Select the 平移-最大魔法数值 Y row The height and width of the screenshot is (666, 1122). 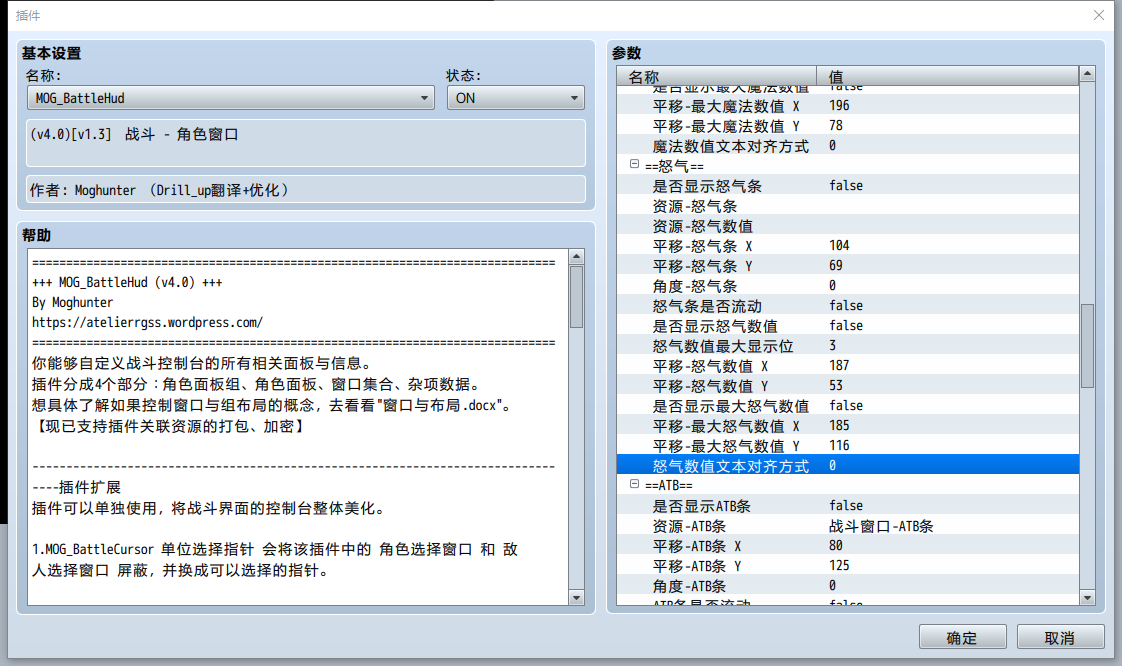pyautogui.click(x=848, y=126)
